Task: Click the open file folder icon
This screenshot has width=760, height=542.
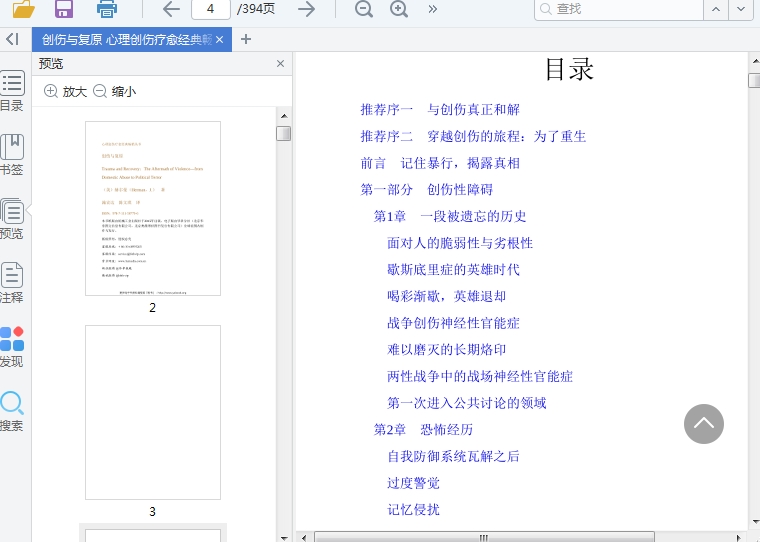Action: click(x=22, y=9)
